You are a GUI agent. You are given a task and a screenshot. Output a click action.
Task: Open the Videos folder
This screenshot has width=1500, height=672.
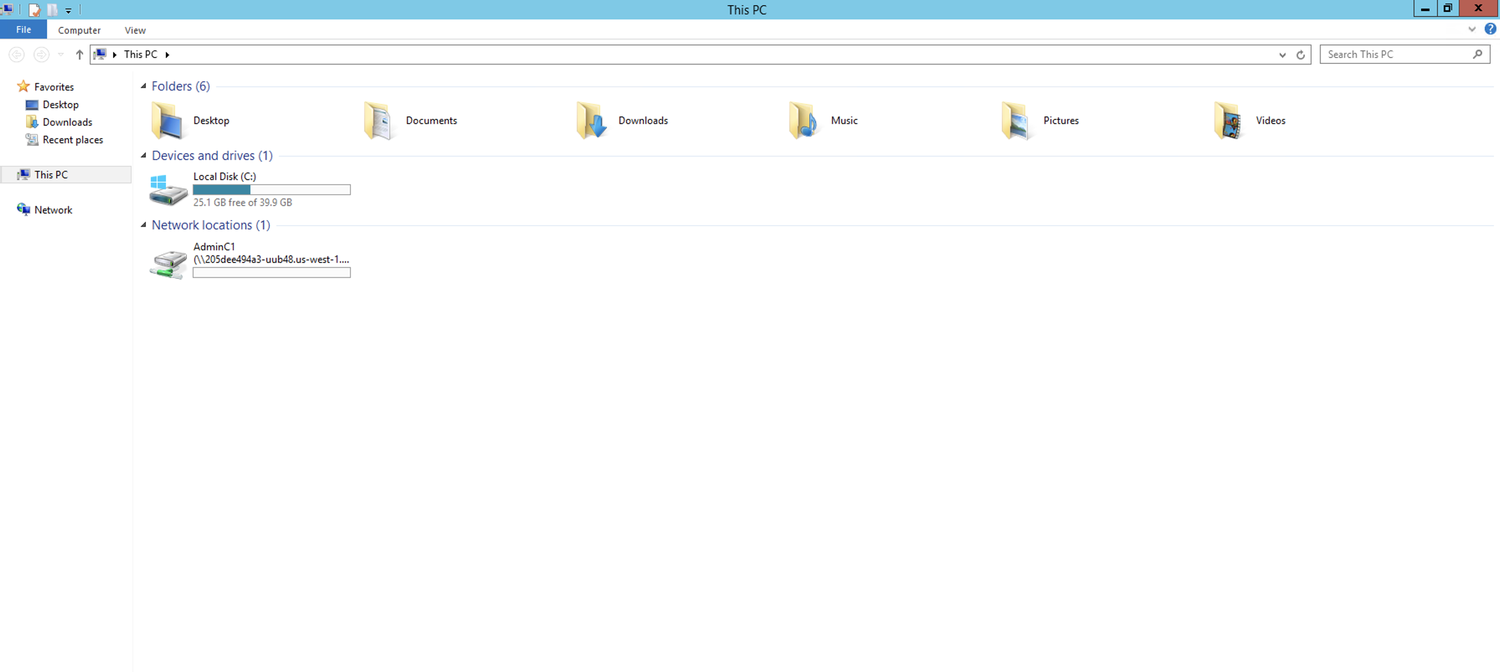tap(1250, 121)
